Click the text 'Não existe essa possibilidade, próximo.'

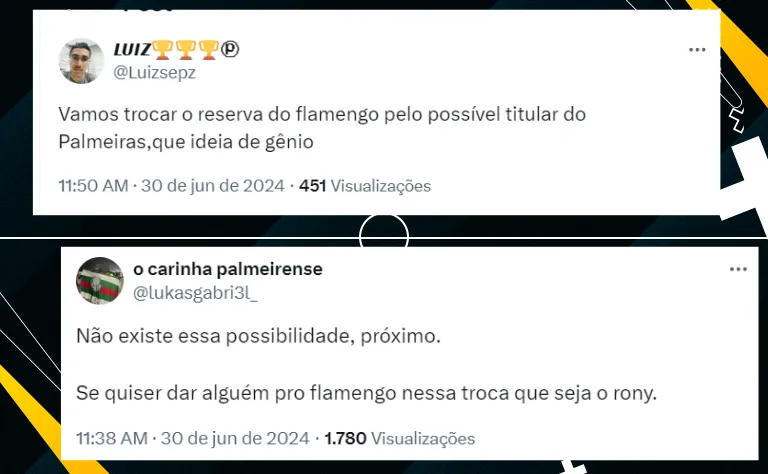[x=258, y=336]
